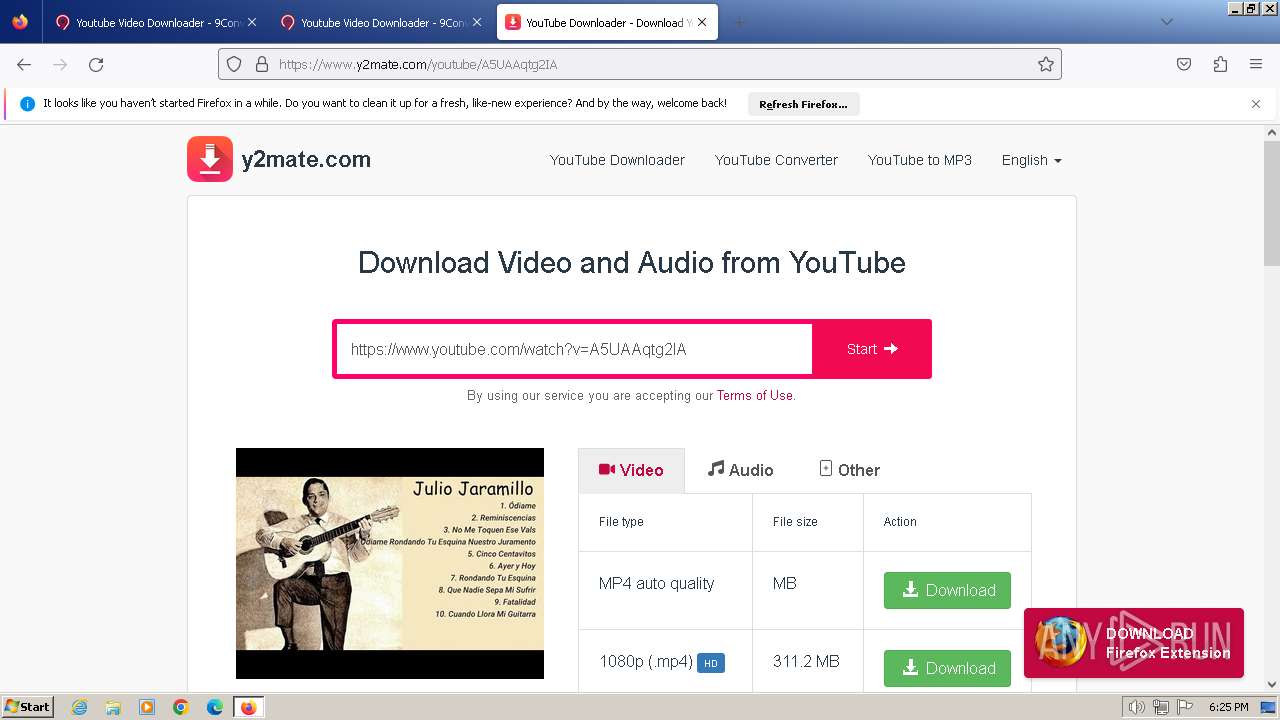1280x720 pixels.
Task: Click the Firefox icon in tab bar
Action: pos(20,21)
